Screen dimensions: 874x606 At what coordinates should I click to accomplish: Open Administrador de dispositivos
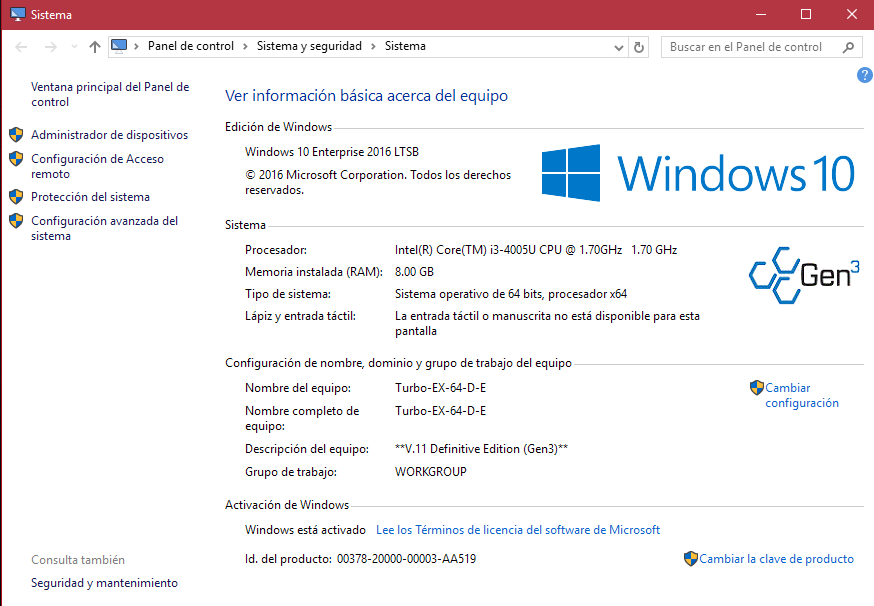109,134
